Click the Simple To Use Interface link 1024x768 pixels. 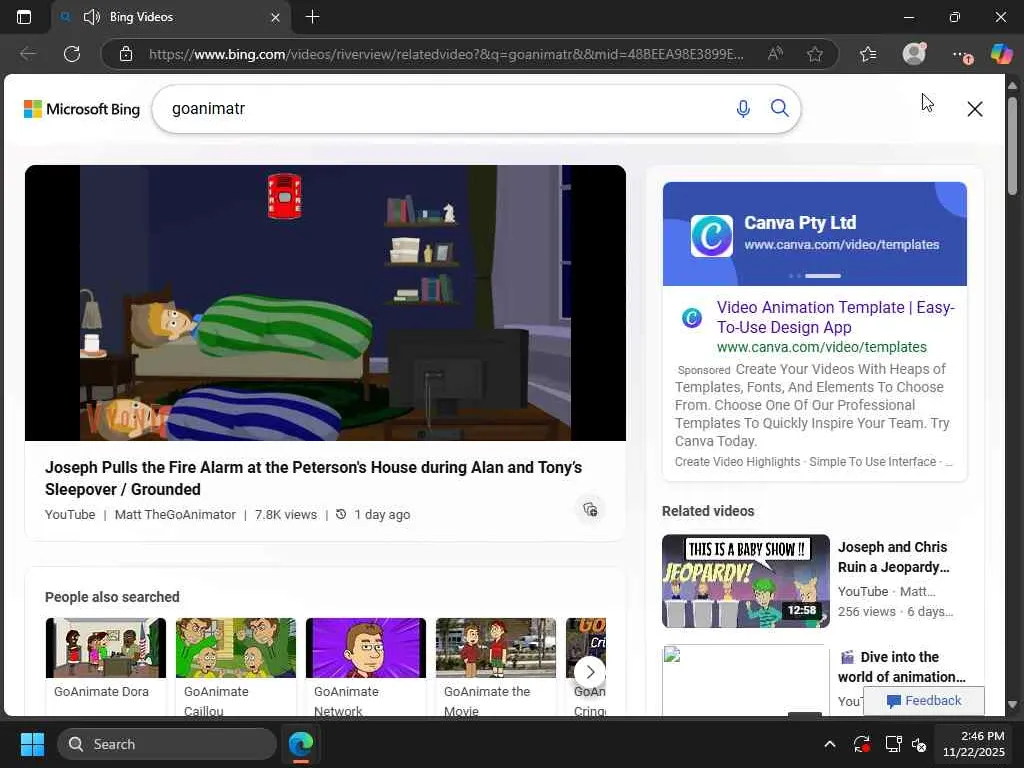pyautogui.click(x=872, y=462)
